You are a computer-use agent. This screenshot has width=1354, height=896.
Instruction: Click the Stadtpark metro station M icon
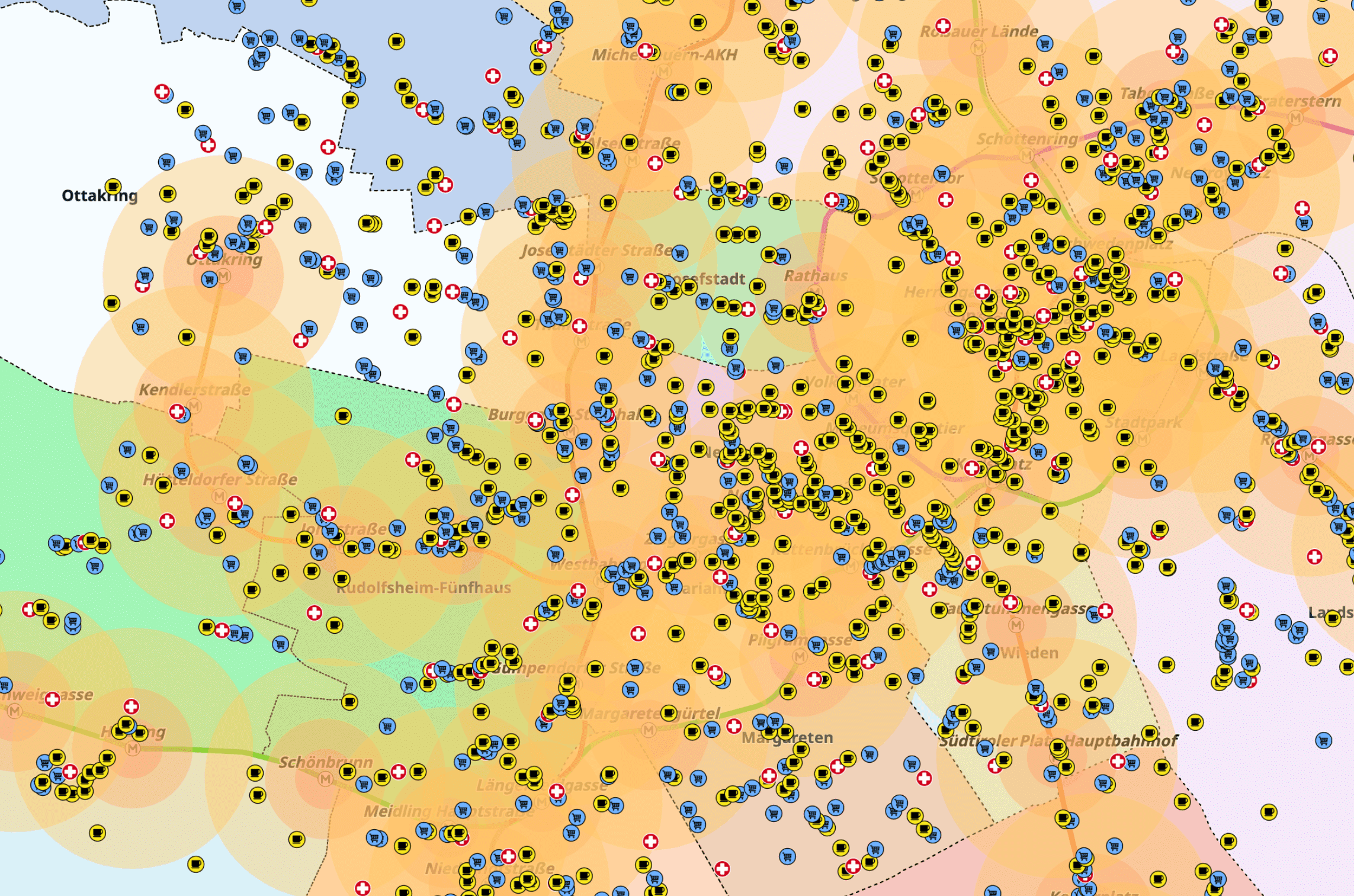click(1143, 439)
